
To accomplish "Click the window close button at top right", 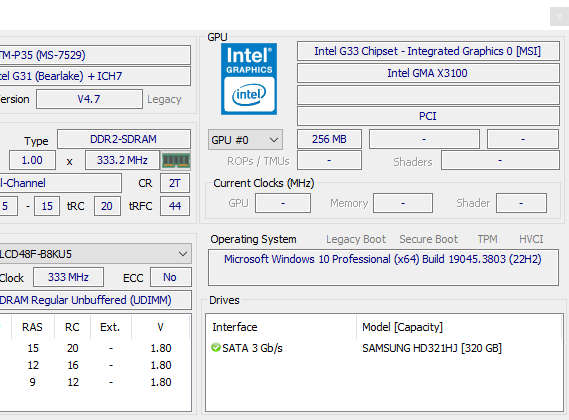I will pyautogui.click(x=560, y=16).
